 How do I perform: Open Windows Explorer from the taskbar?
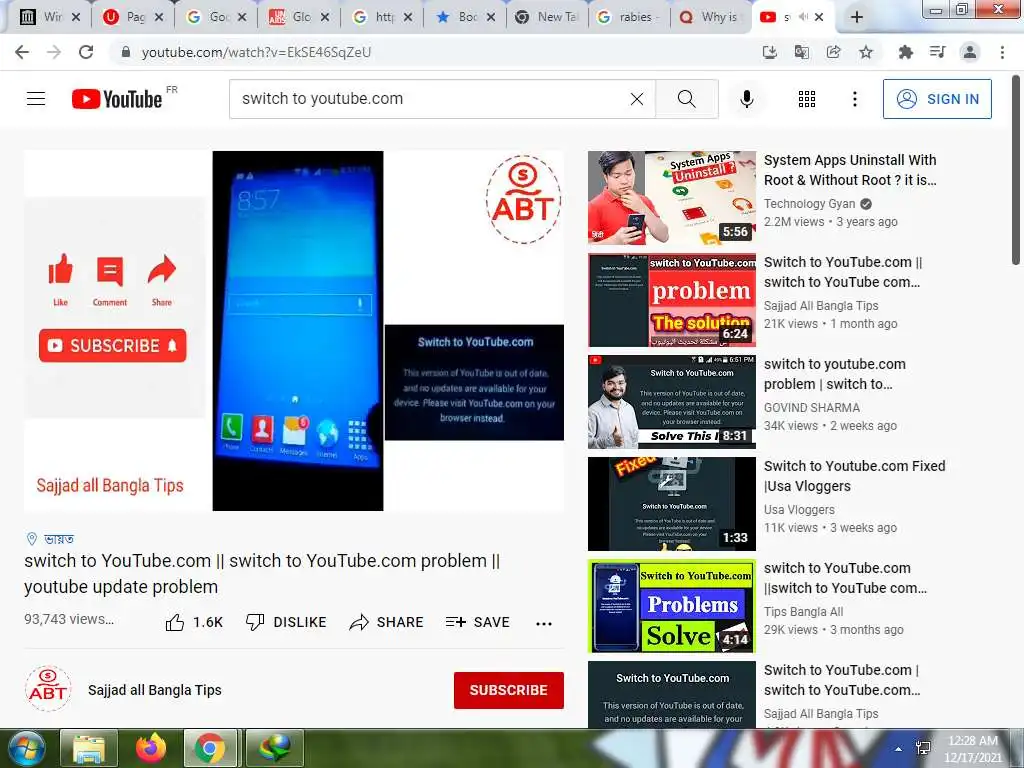[x=89, y=748]
